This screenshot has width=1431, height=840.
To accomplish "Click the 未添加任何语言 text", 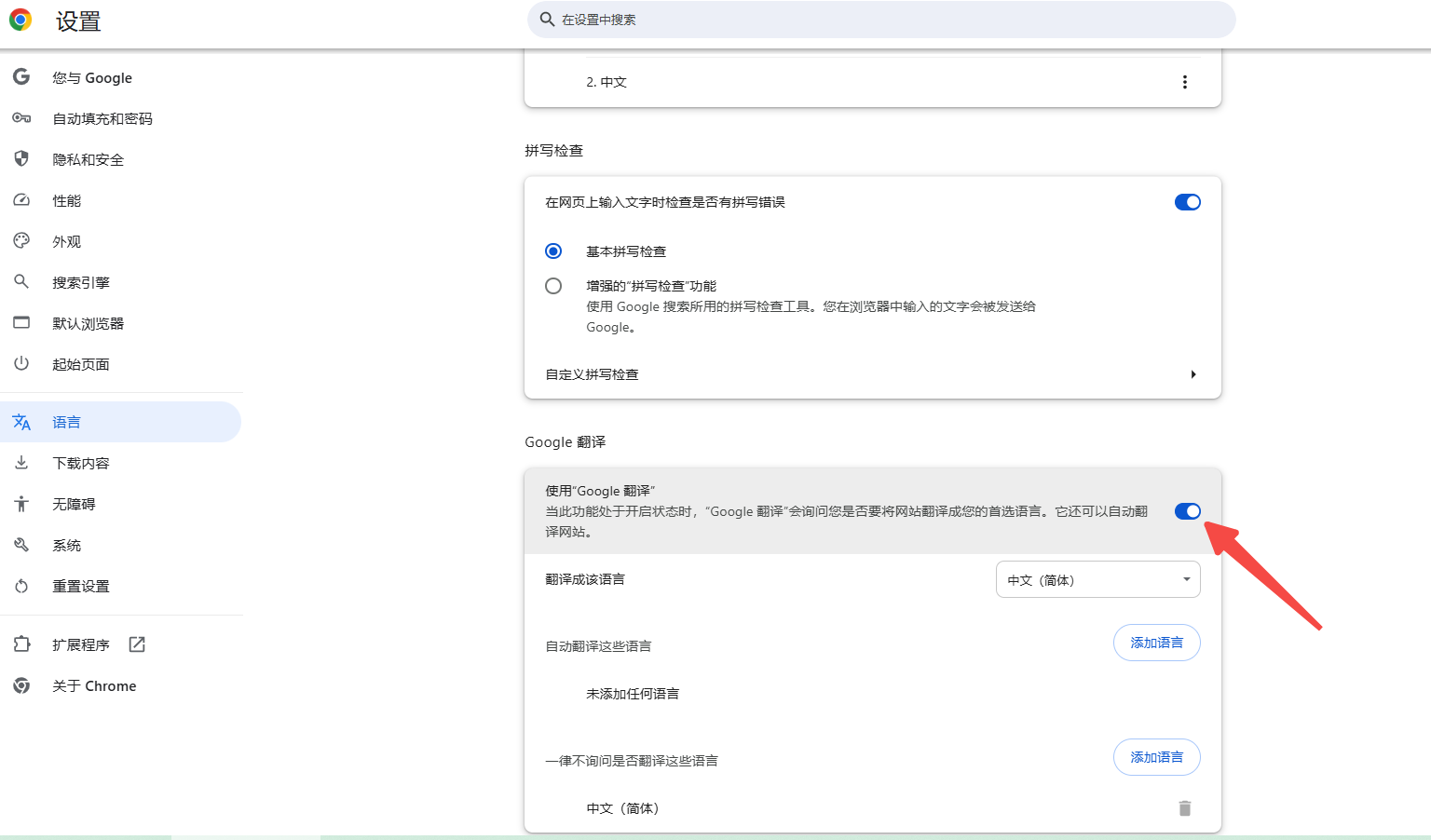I will click(x=633, y=694).
